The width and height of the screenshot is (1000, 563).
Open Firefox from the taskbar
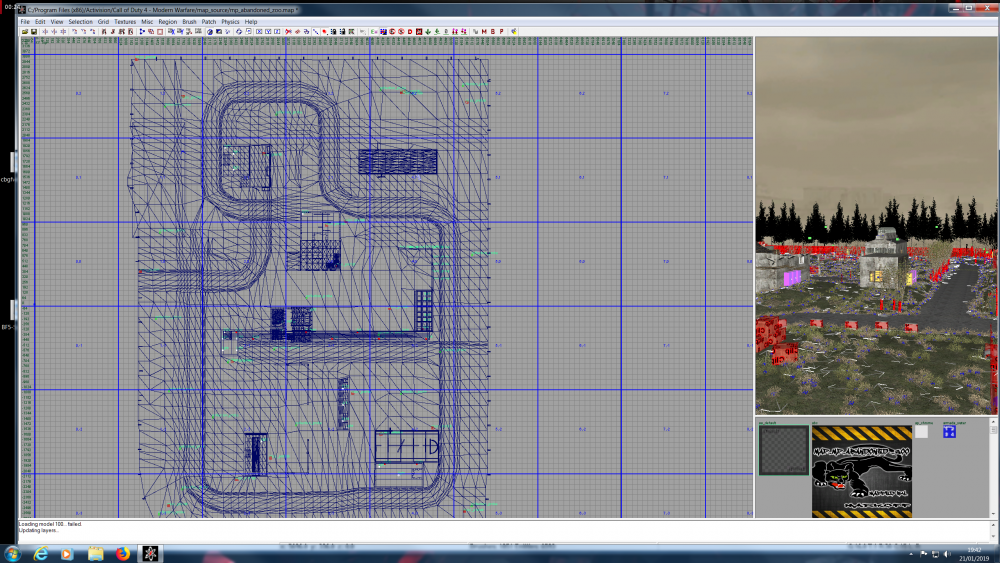123,553
